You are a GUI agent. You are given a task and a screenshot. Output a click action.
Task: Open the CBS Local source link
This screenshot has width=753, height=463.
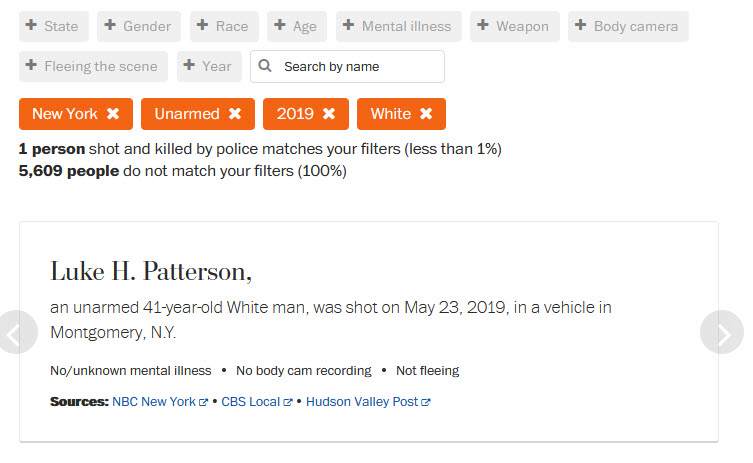click(x=256, y=402)
